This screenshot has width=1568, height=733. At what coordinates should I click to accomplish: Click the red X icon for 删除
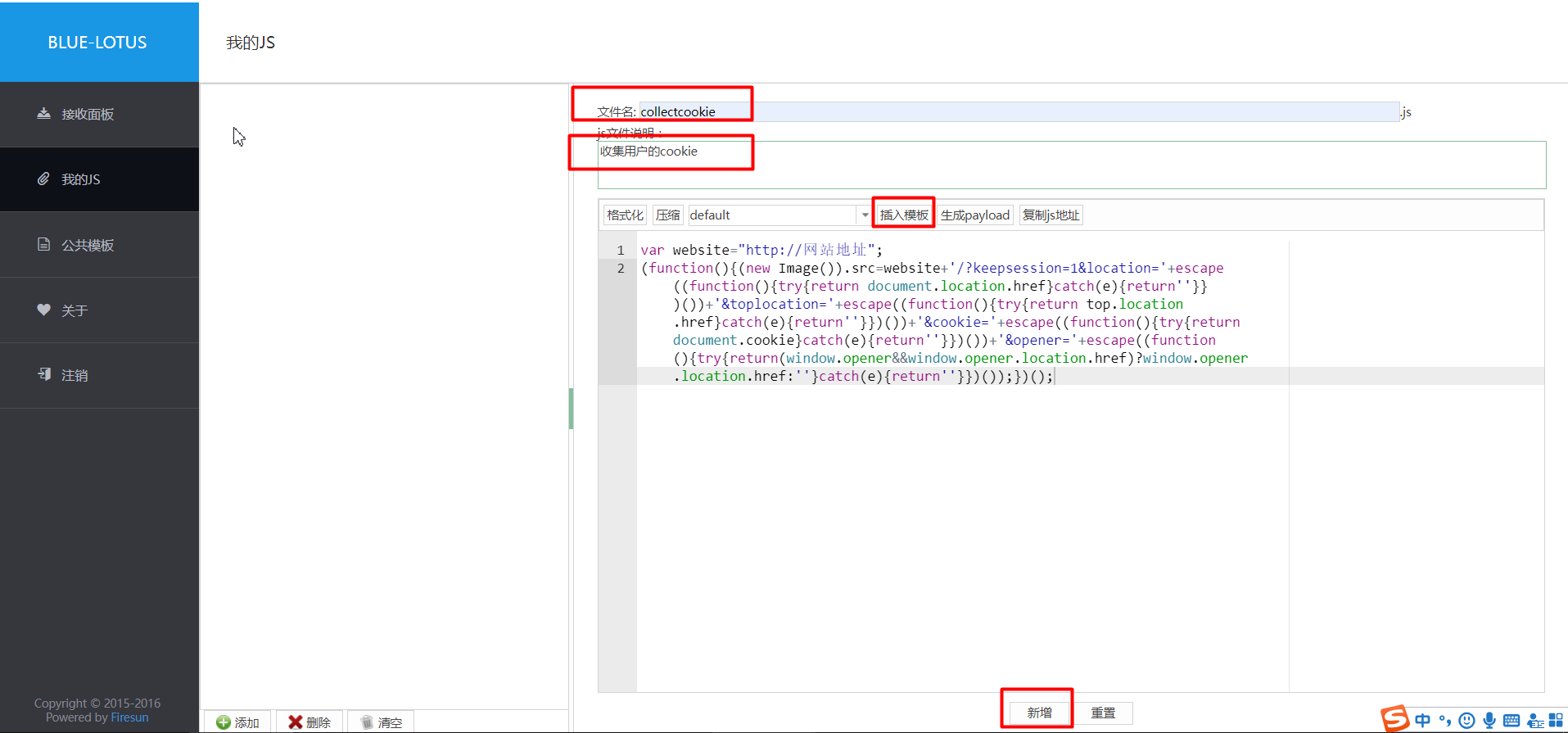(x=295, y=722)
